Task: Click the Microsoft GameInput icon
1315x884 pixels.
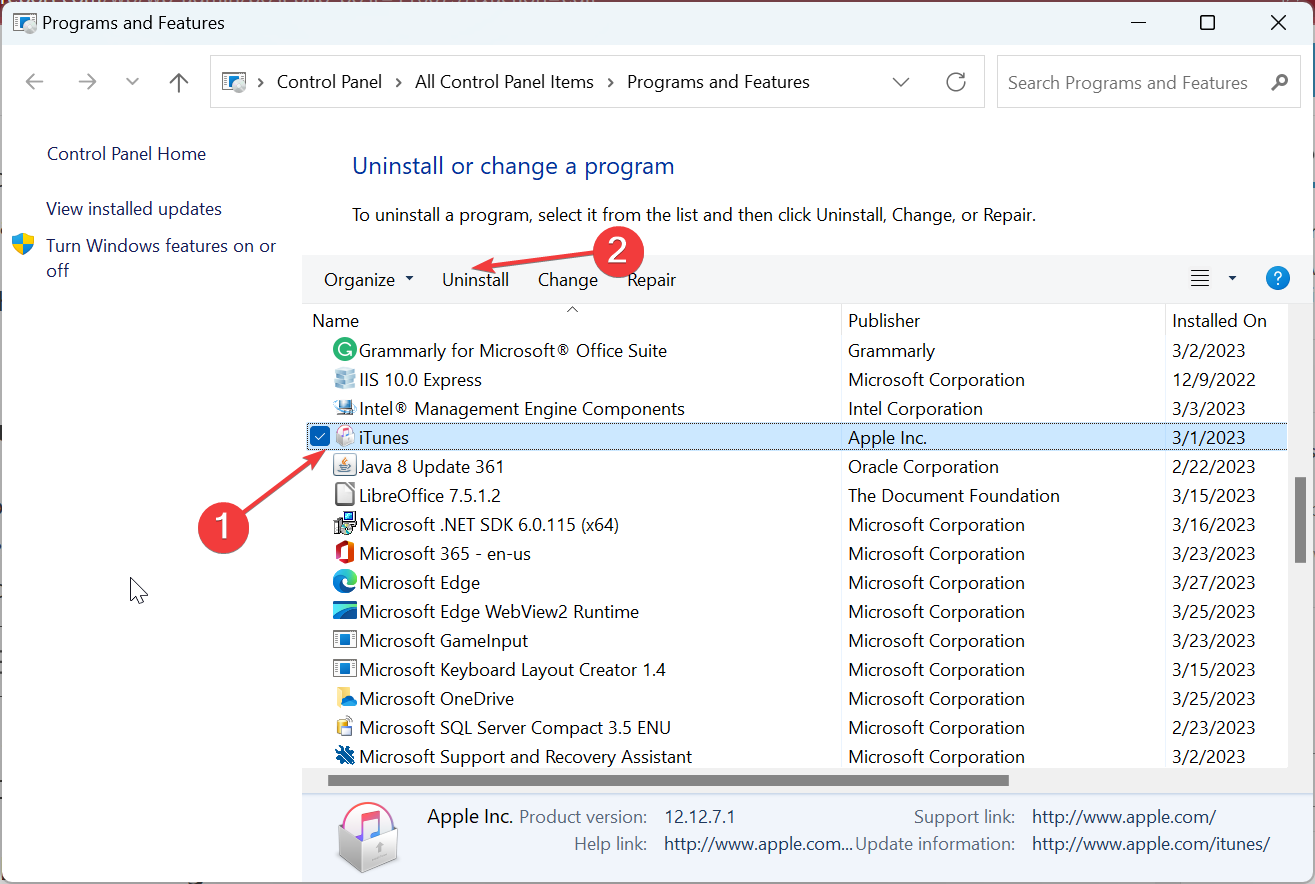Action: [x=344, y=640]
